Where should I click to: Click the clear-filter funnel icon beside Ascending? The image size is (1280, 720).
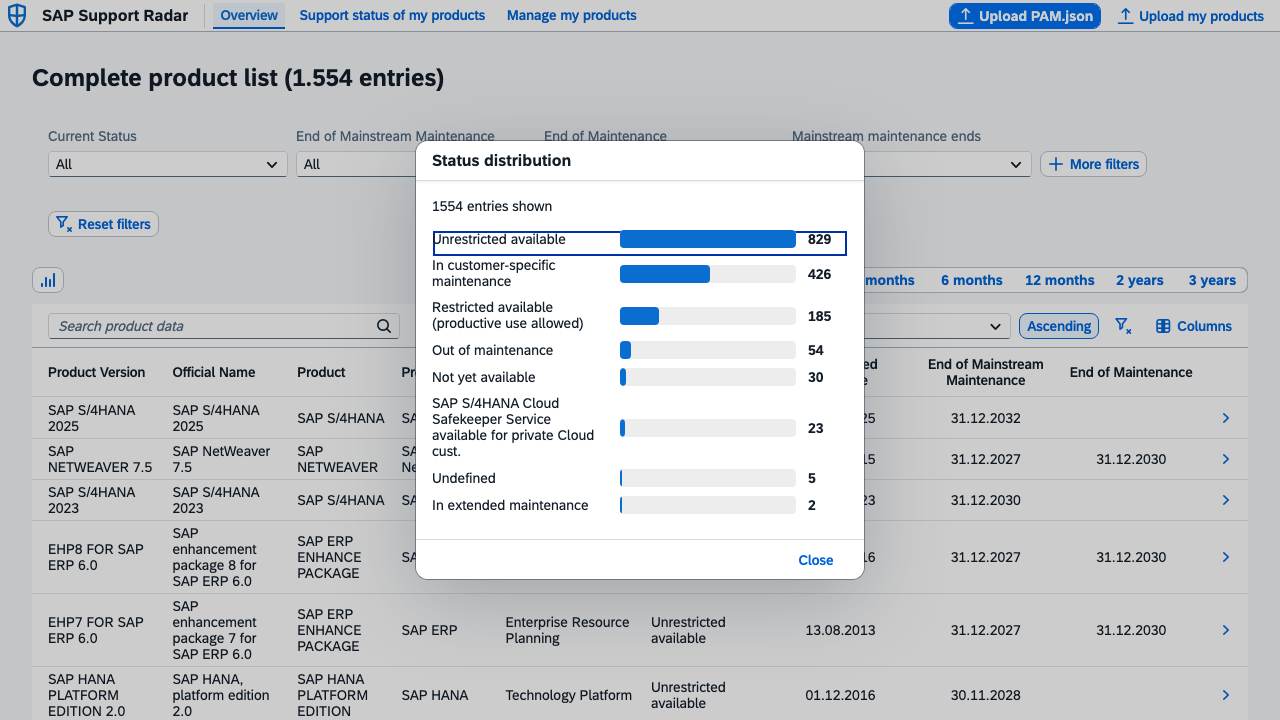(1123, 326)
